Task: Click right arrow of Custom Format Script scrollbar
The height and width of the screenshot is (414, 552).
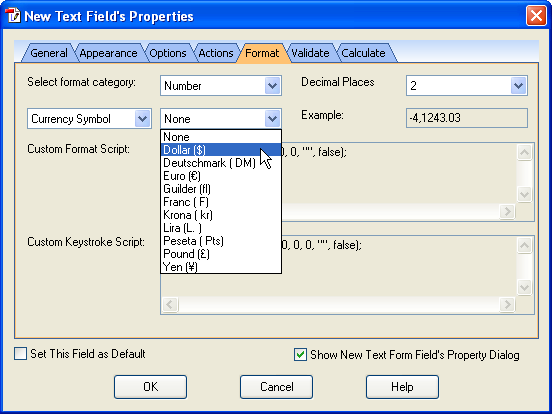Action: point(507,211)
